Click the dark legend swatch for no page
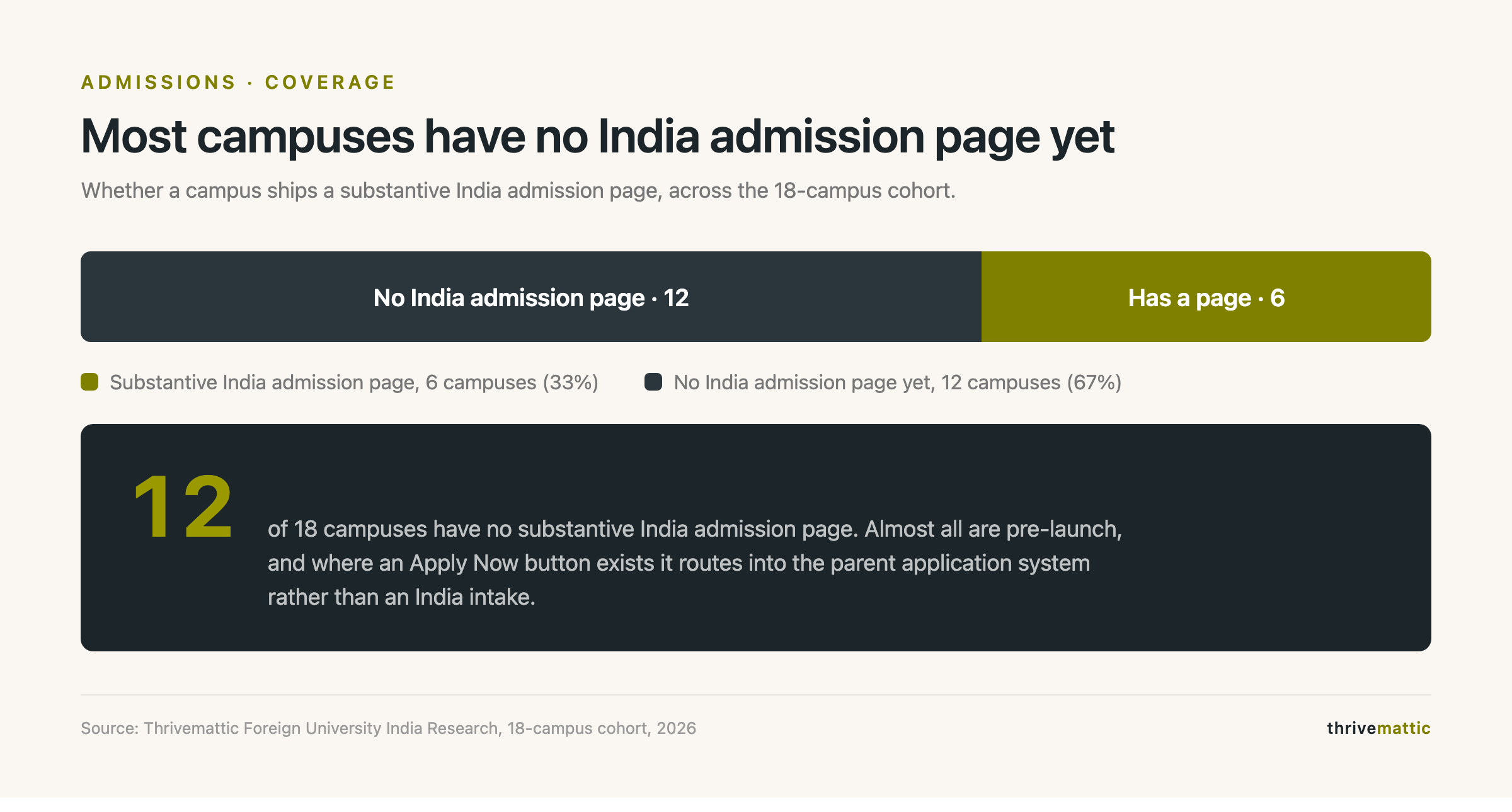The width and height of the screenshot is (1512, 812). 653,382
